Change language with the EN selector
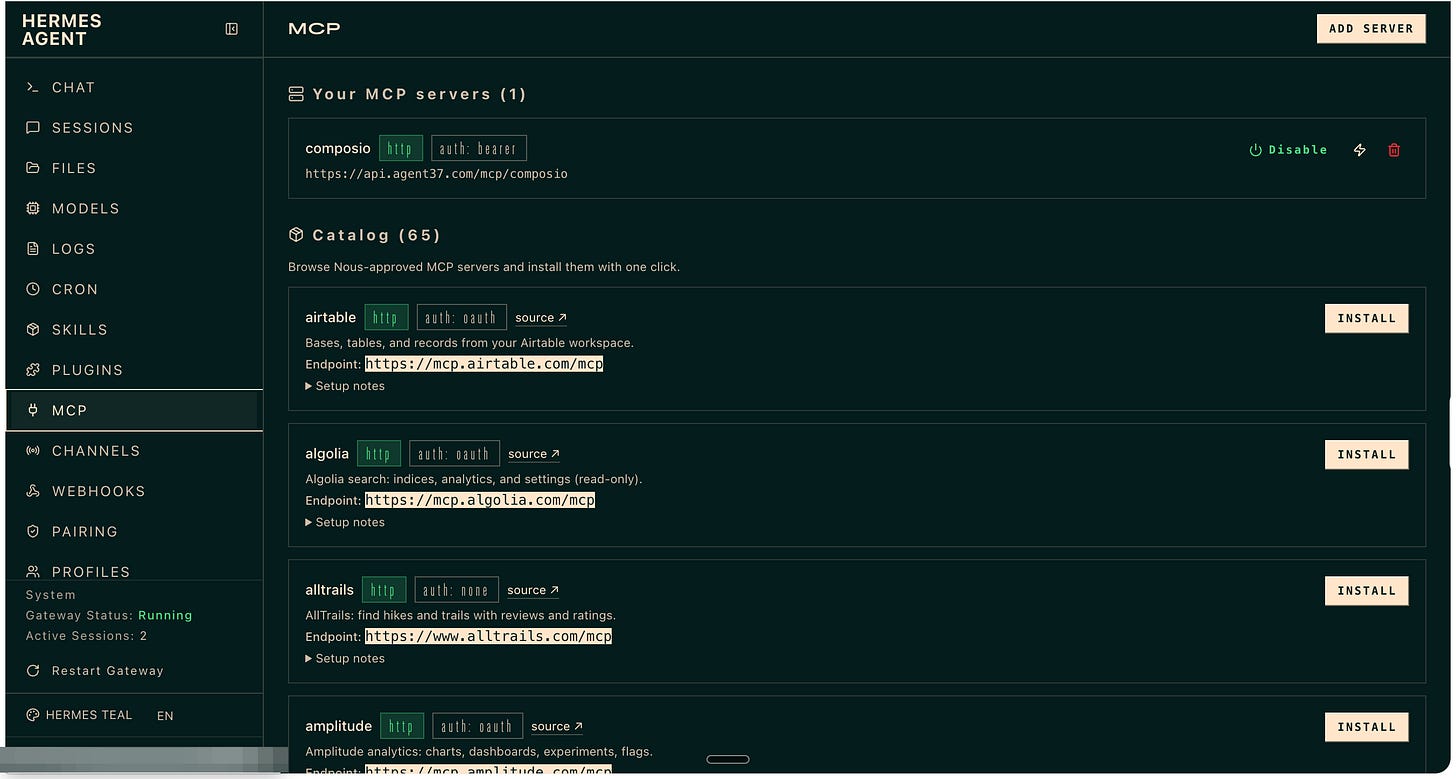The image size is (1456, 779). pyautogui.click(x=165, y=716)
